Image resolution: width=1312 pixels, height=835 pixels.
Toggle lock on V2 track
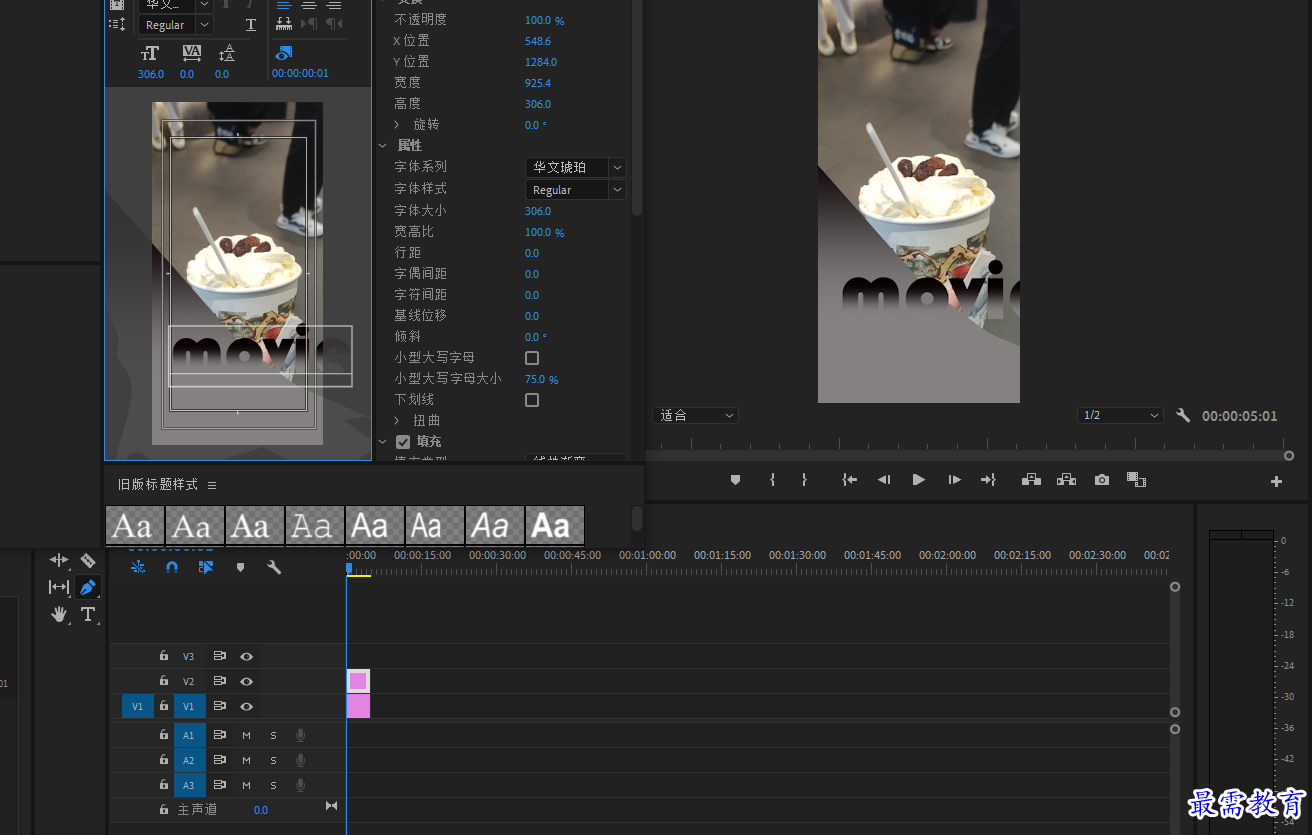pos(164,681)
